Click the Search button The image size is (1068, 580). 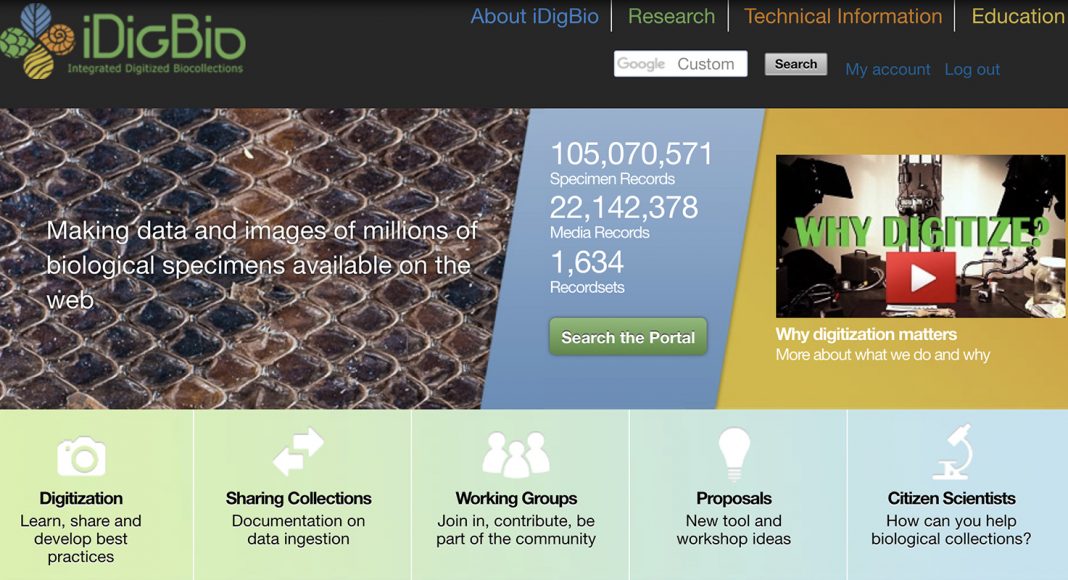click(796, 64)
